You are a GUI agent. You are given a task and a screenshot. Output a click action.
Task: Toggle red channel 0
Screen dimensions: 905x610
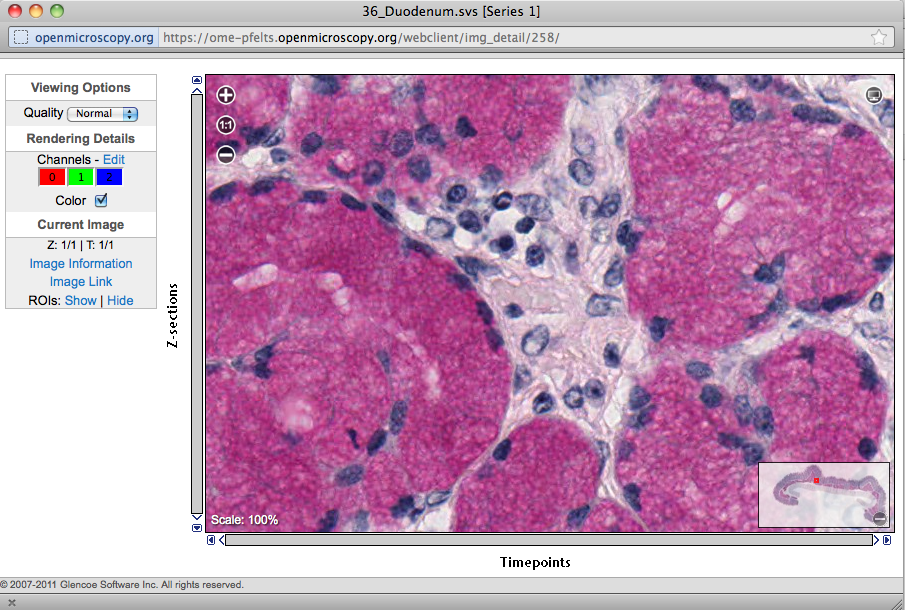pos(52,177)
